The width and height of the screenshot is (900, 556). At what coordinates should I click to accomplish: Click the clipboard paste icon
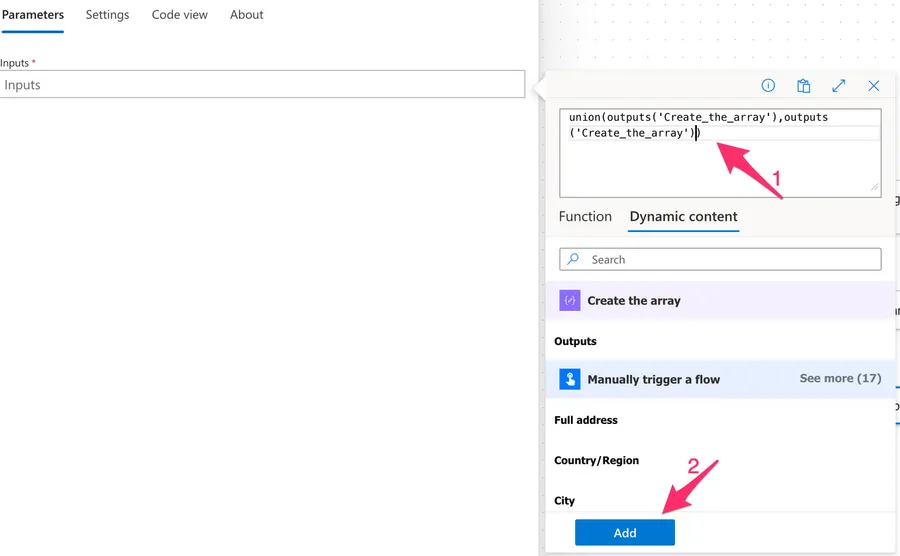pos(803,86)
